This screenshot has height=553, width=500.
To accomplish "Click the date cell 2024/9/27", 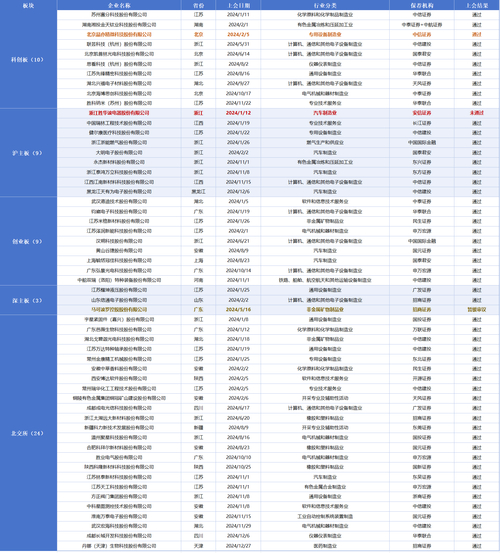I will point(238,84).
